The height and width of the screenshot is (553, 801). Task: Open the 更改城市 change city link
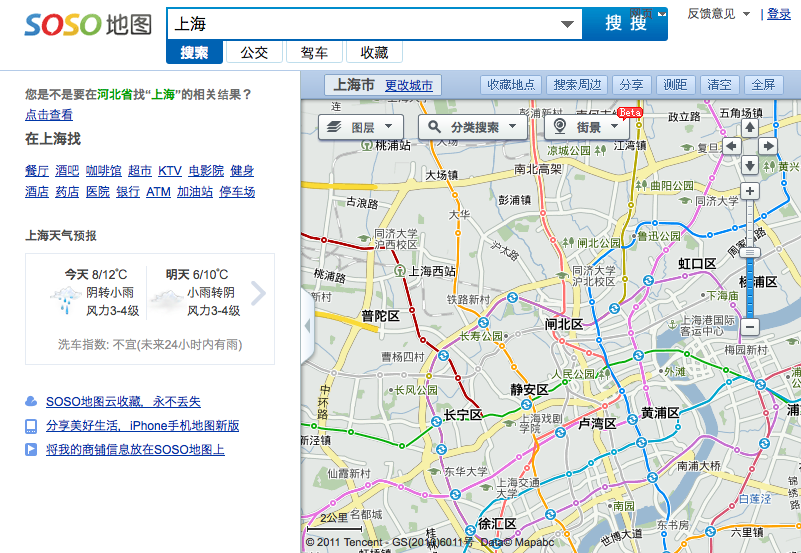coord(409,86)
